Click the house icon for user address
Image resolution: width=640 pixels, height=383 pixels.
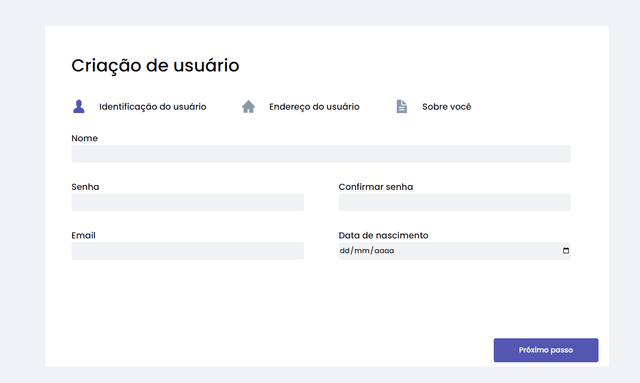(x=248, y=107)
